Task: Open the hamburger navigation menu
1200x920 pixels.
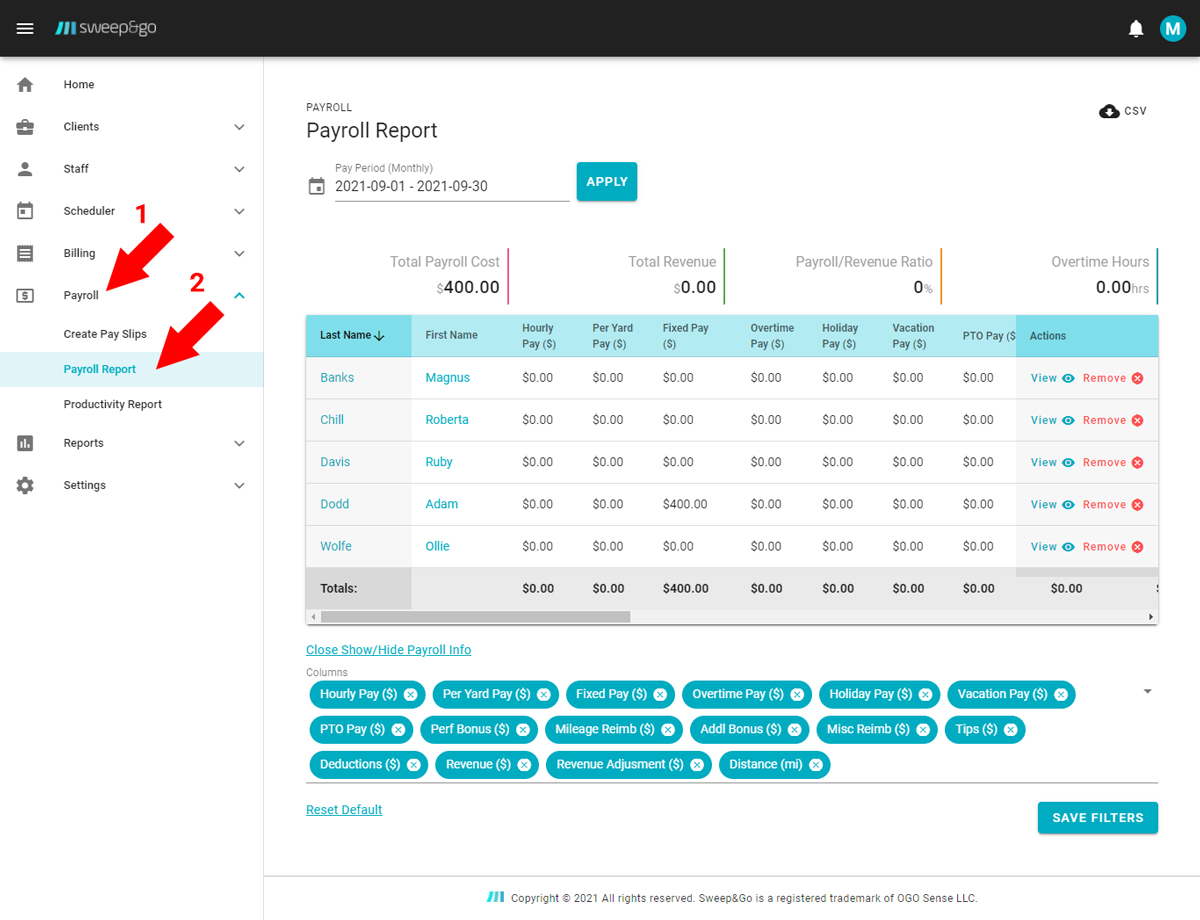Action: pos(25,28)
